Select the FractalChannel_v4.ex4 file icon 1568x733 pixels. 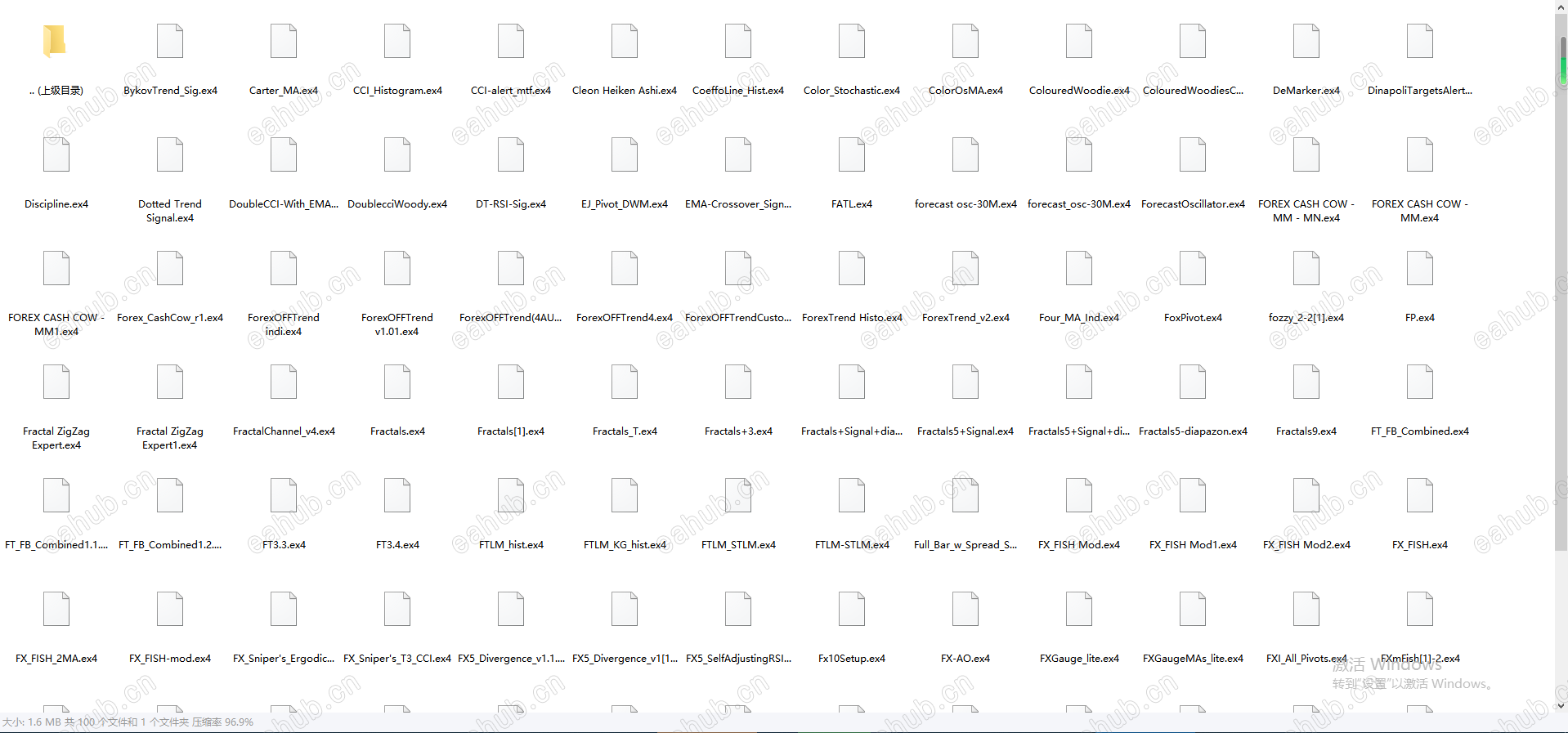coord(284,382)
